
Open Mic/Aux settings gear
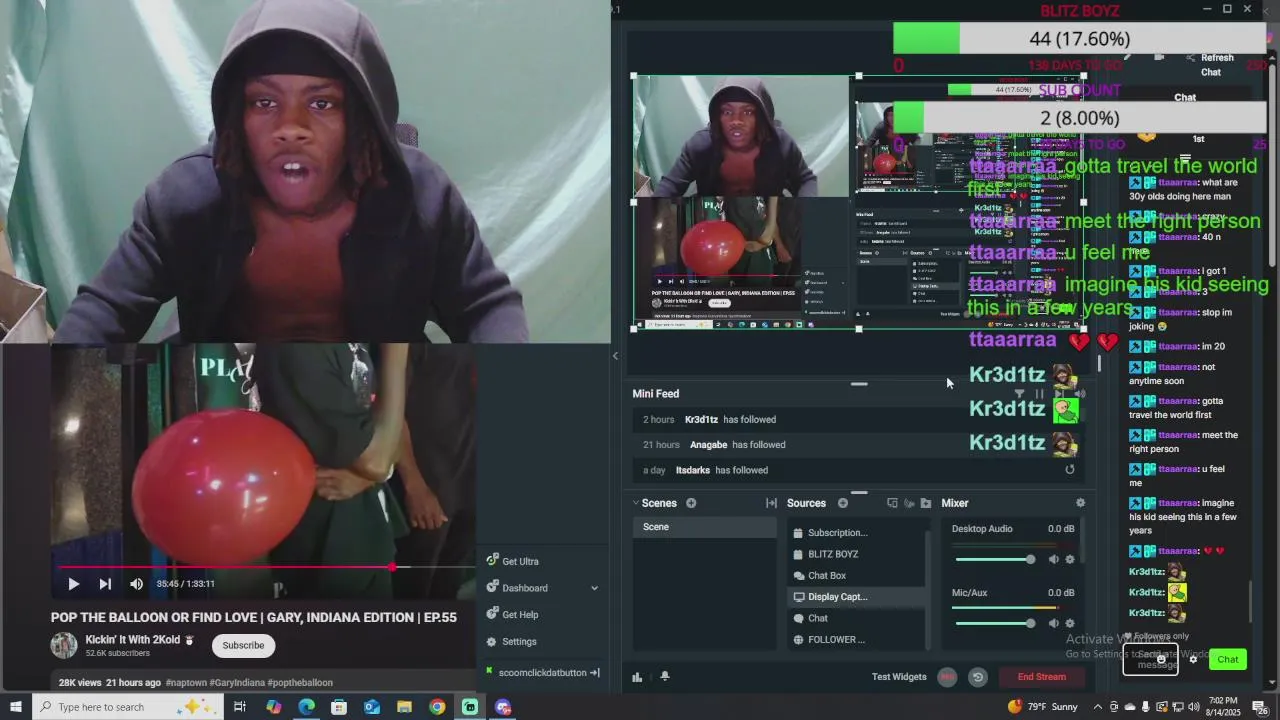[x=1070, y=623]
